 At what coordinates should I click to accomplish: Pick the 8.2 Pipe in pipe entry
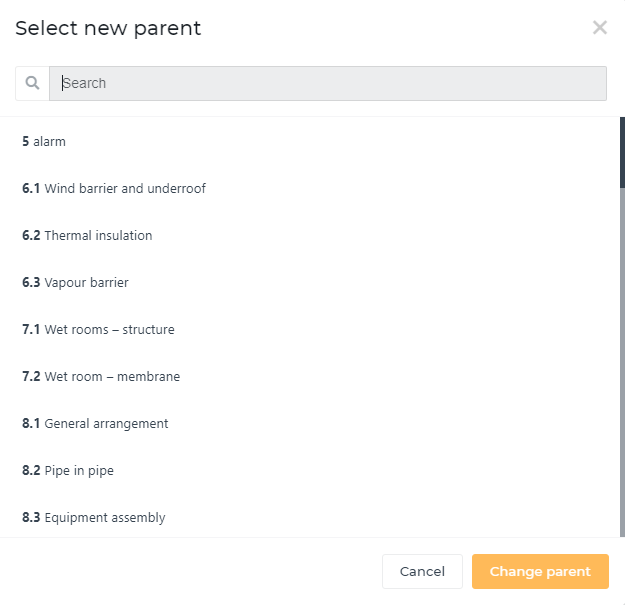309,470
